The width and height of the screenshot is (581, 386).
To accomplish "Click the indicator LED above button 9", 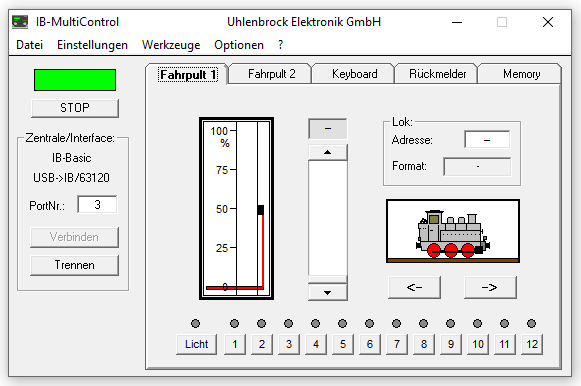I will click(x=450, y=323).
